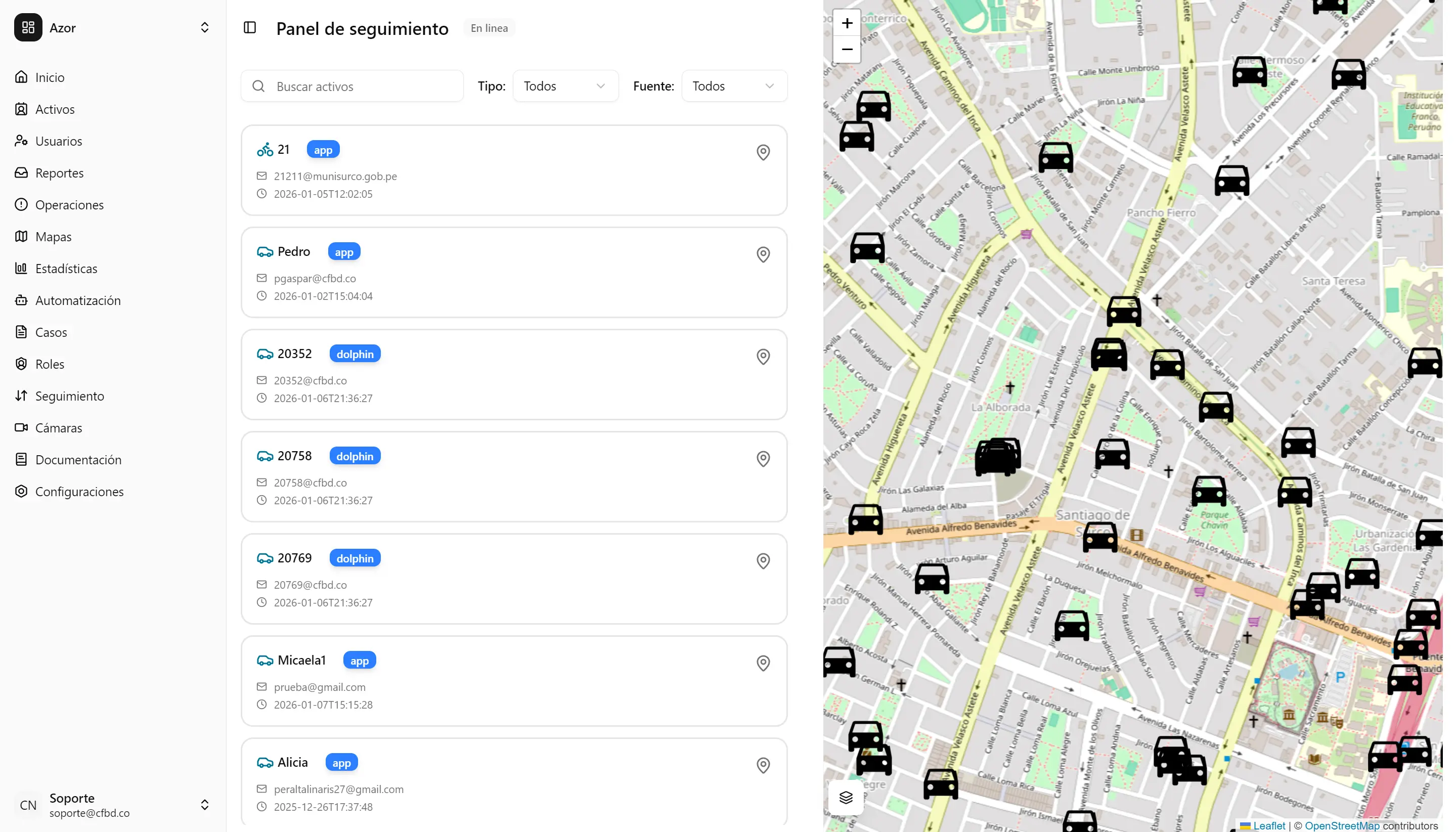This screenshot has width=1456, height=832.
Task: Click the map zoom out button
Action: tap(847, 49)
